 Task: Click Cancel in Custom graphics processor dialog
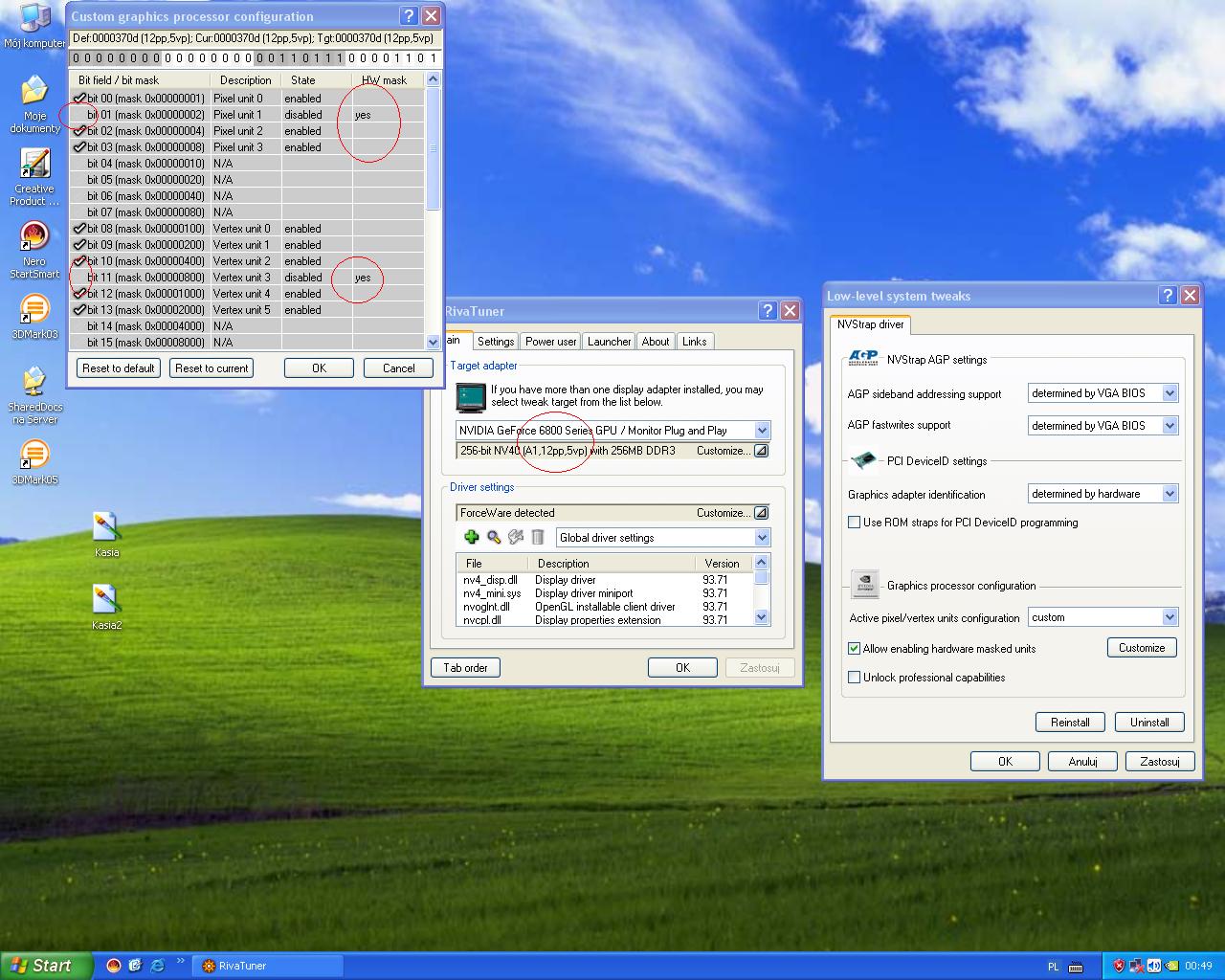tap(399, 368)
